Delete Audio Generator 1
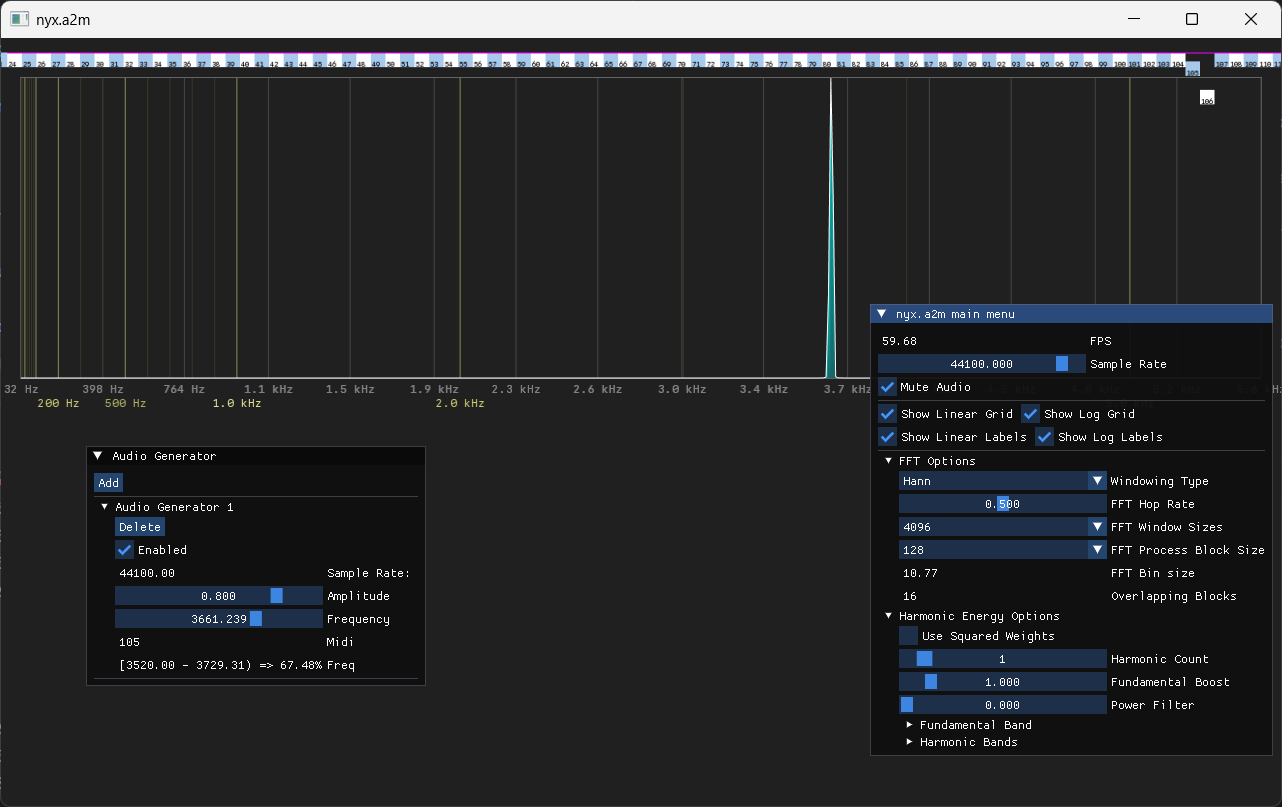The height and width of the screenshot is (807, 1282). click(139, 526)
